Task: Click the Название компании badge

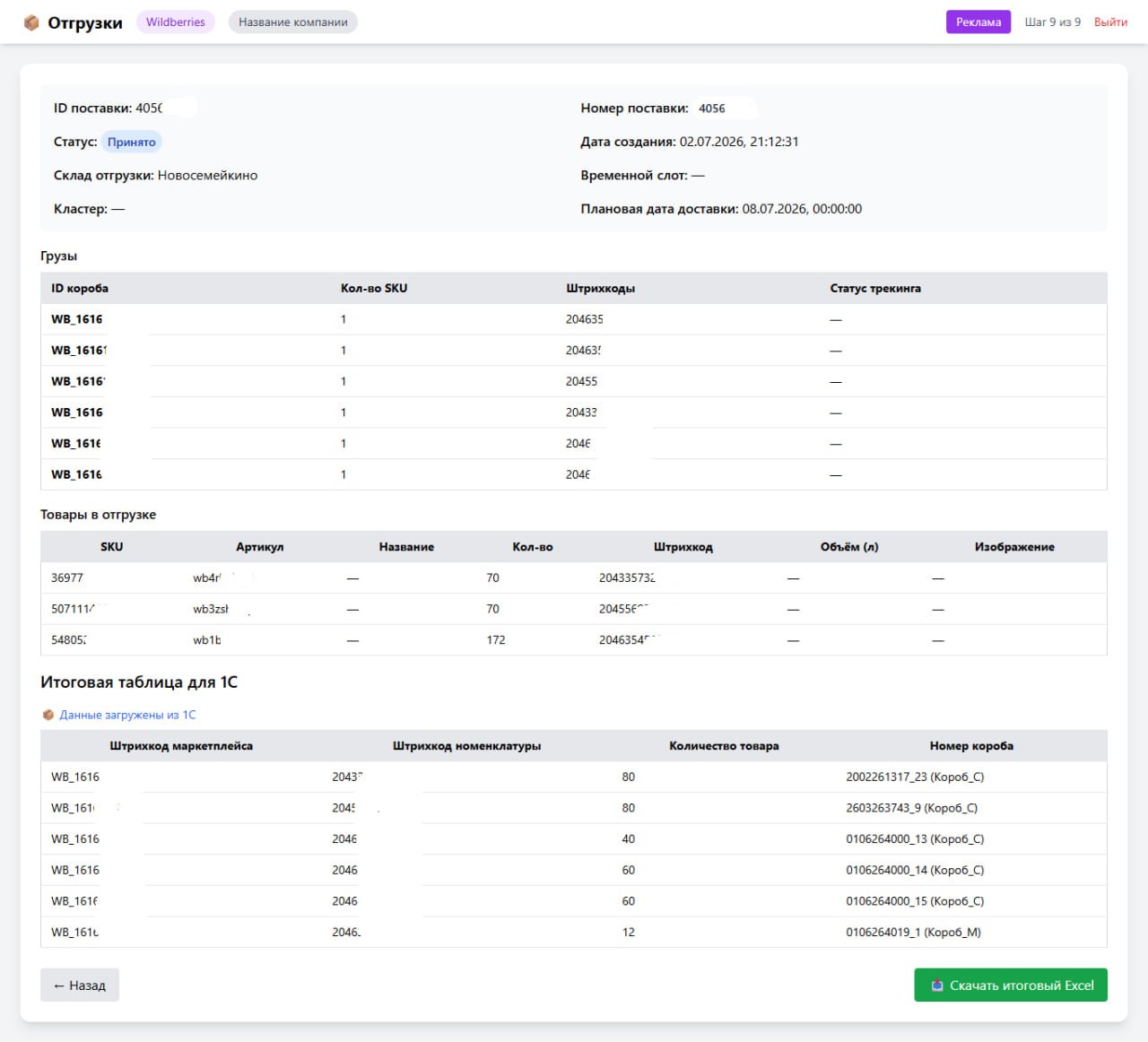Action: click(293, 22)
